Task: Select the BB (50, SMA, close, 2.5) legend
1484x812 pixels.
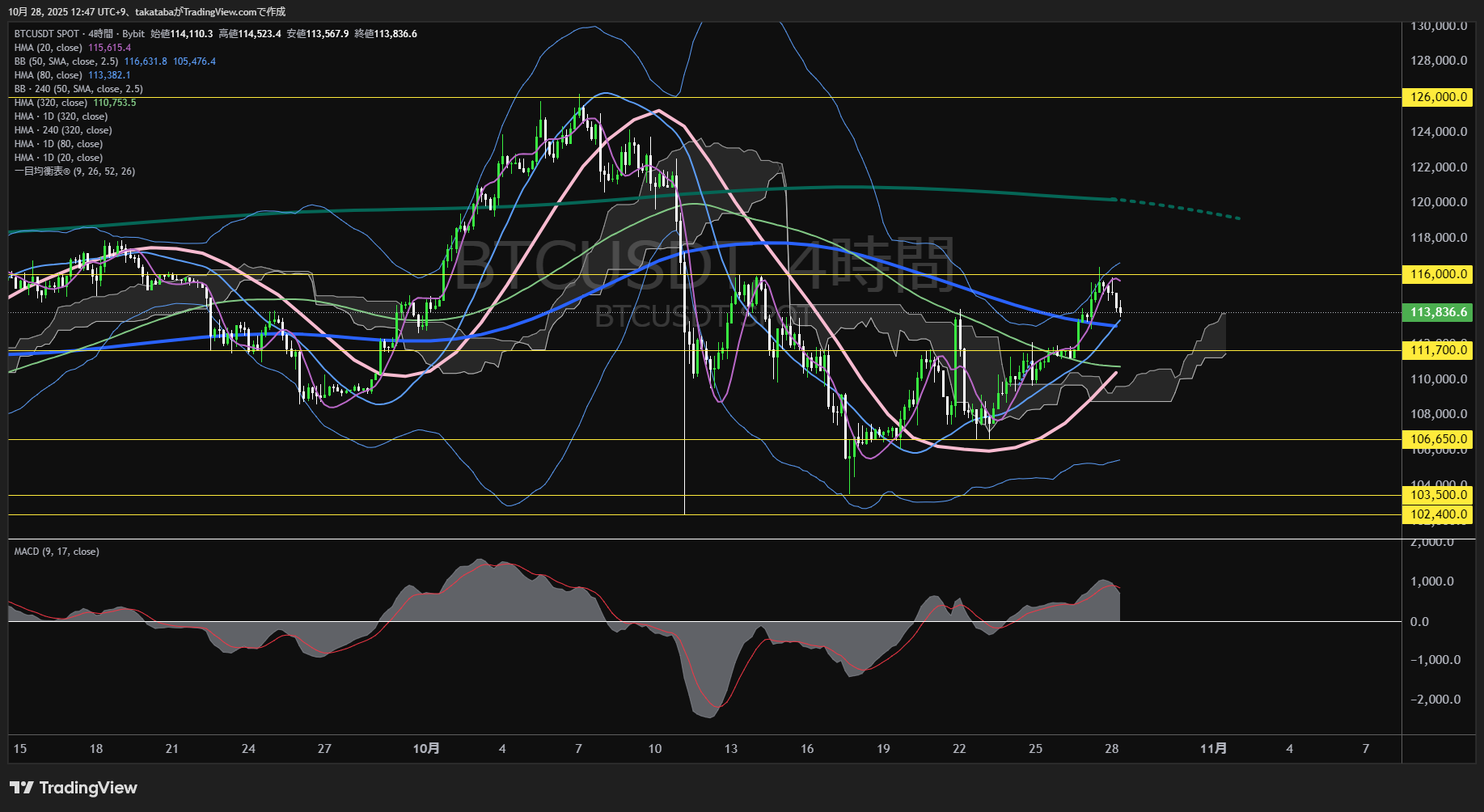Action: point(66,61)
